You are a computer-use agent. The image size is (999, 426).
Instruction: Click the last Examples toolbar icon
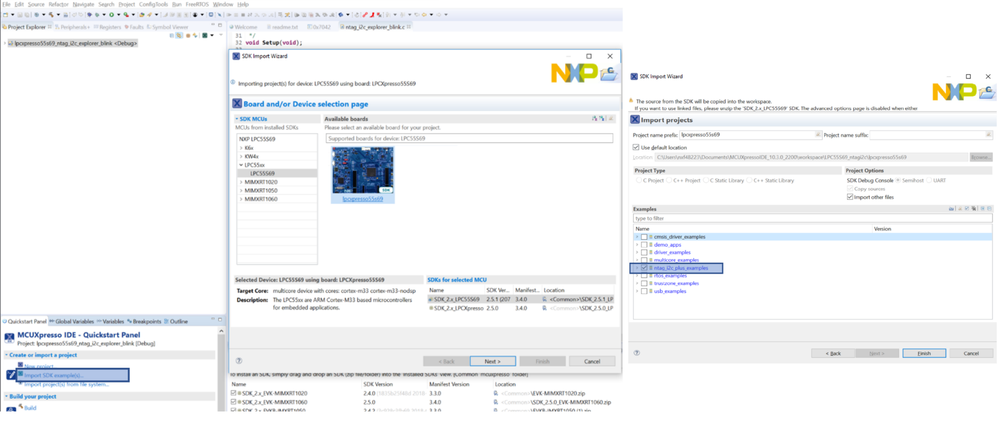coord(989,208)
